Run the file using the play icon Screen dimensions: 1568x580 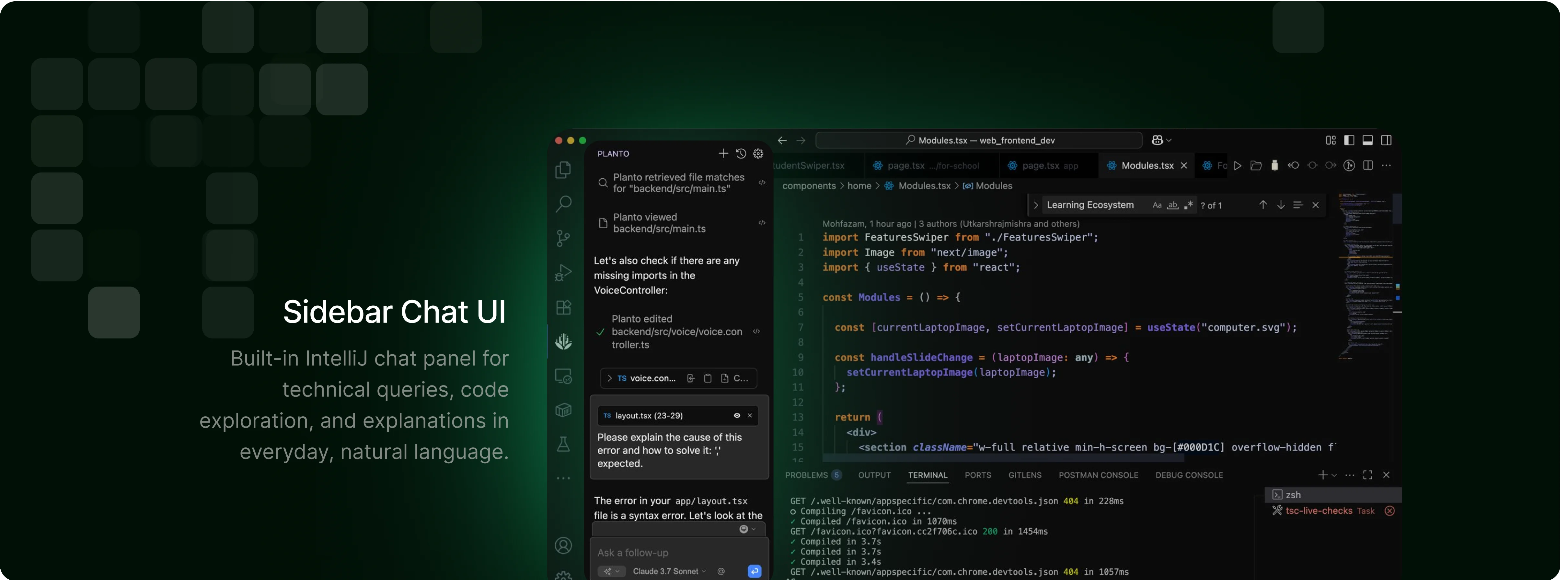(x=1237, y=165)
